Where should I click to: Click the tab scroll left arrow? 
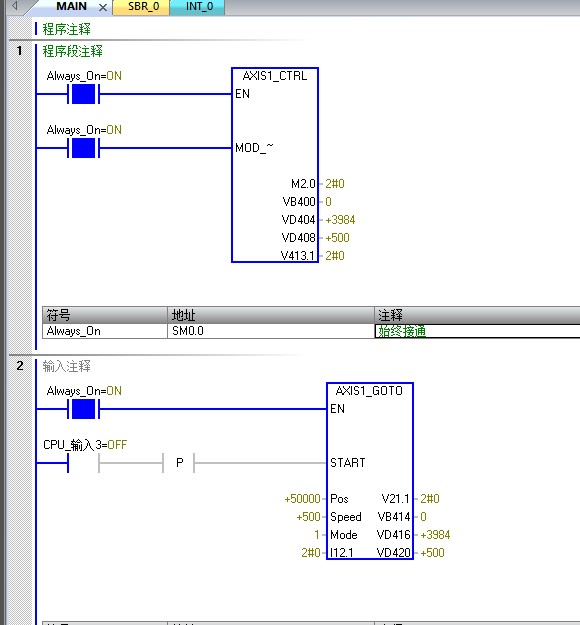tap(14, 6)
